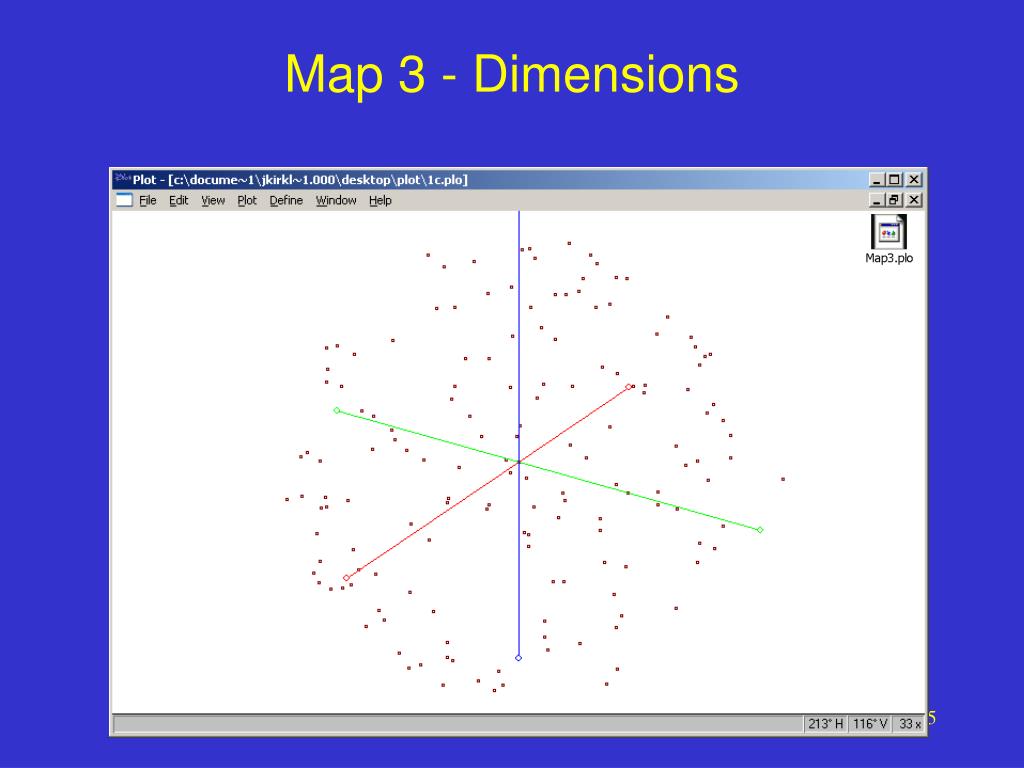Image resolution: width=1024 pixels, height=768 pixels.
Task: Click the green axis right endpoint marker
Action: [760, 530]
